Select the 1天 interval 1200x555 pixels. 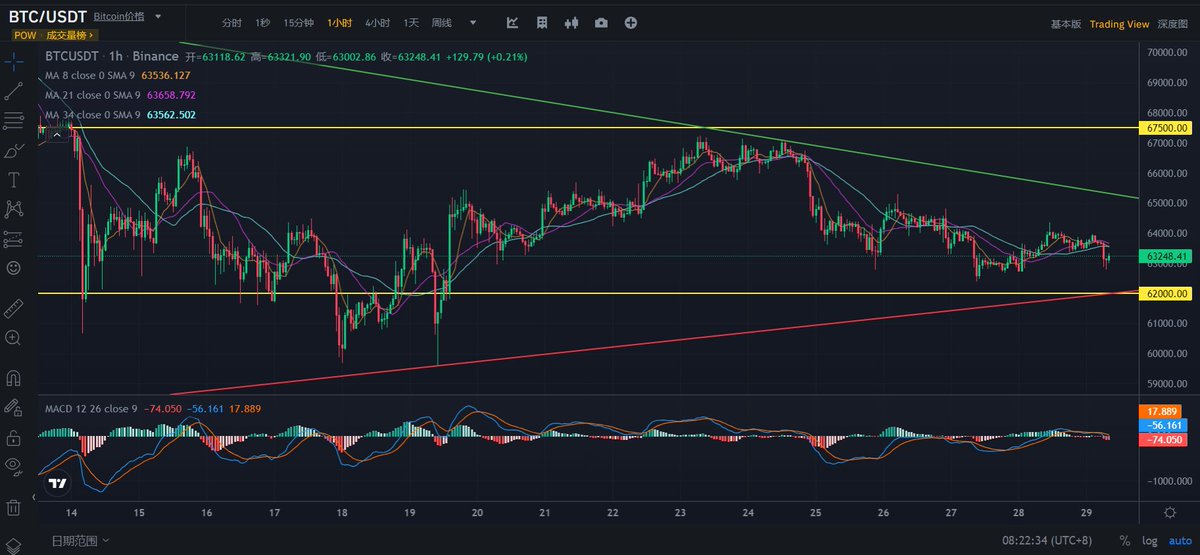(x=411, y=23)
